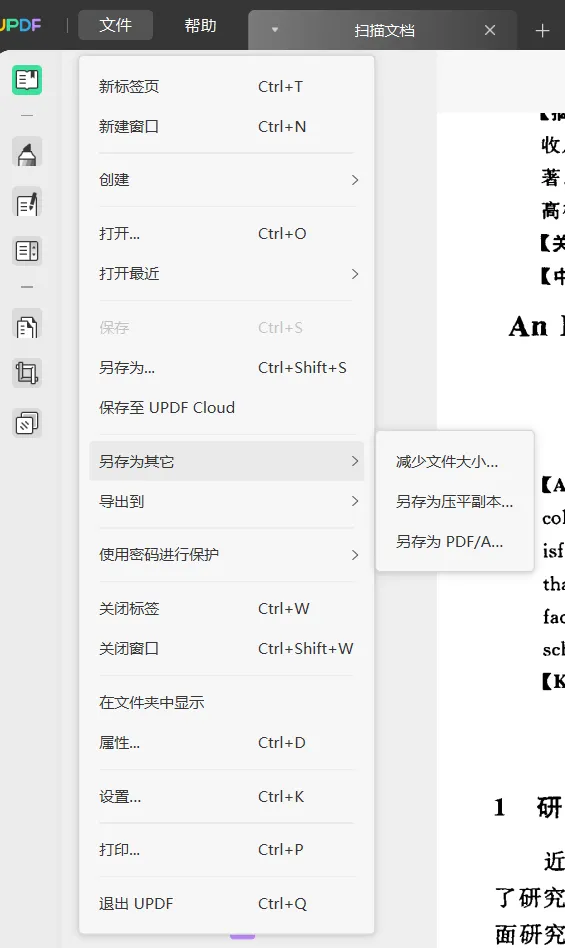Select the Watermark and Background tool icon
Screen dimensions: 565x948
pos(27,423)
